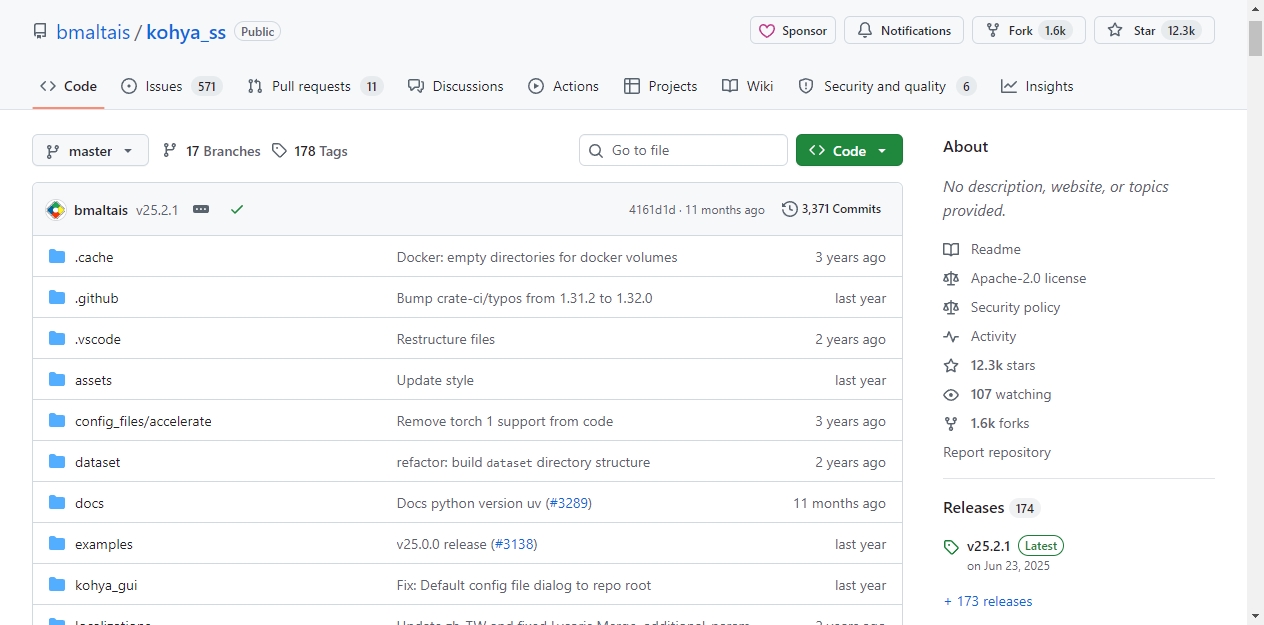Open commit 'Restructure files'
Screen dimensions: 1264x625
point(446,339)
